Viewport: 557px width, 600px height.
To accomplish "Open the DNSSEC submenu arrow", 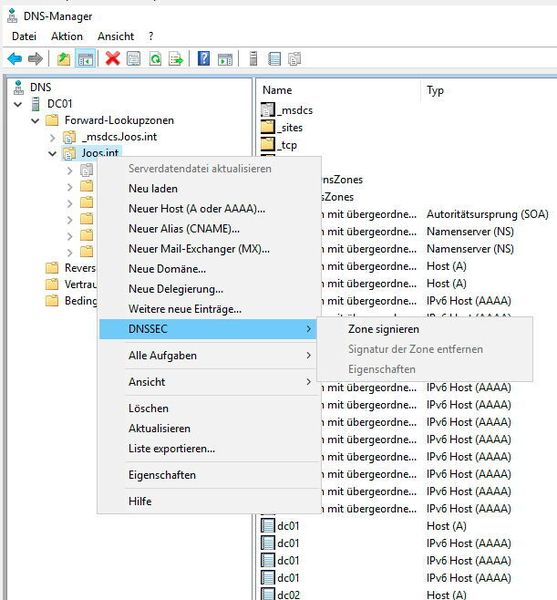I will point(308,329).
